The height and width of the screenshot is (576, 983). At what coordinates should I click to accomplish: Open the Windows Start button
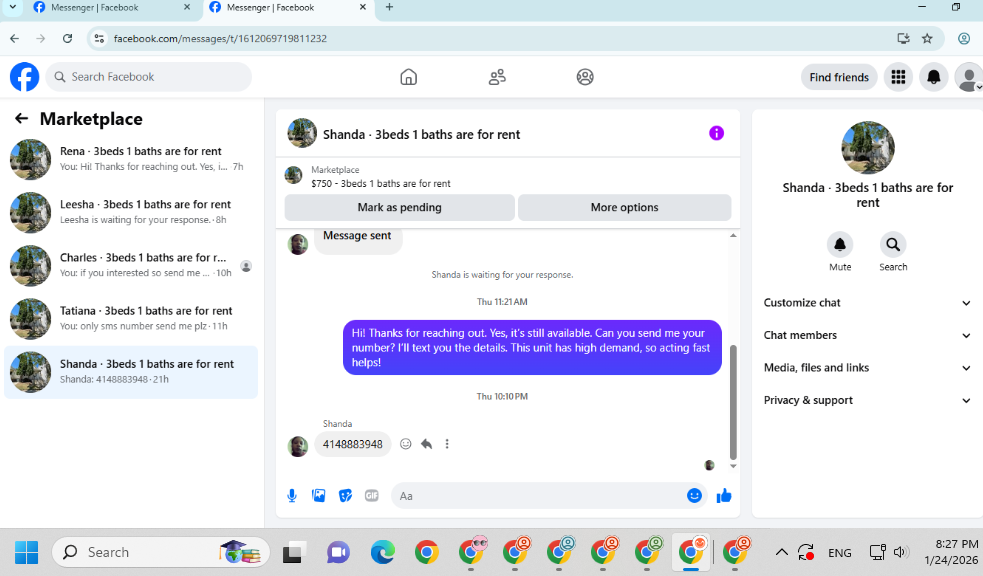point(26,552)
